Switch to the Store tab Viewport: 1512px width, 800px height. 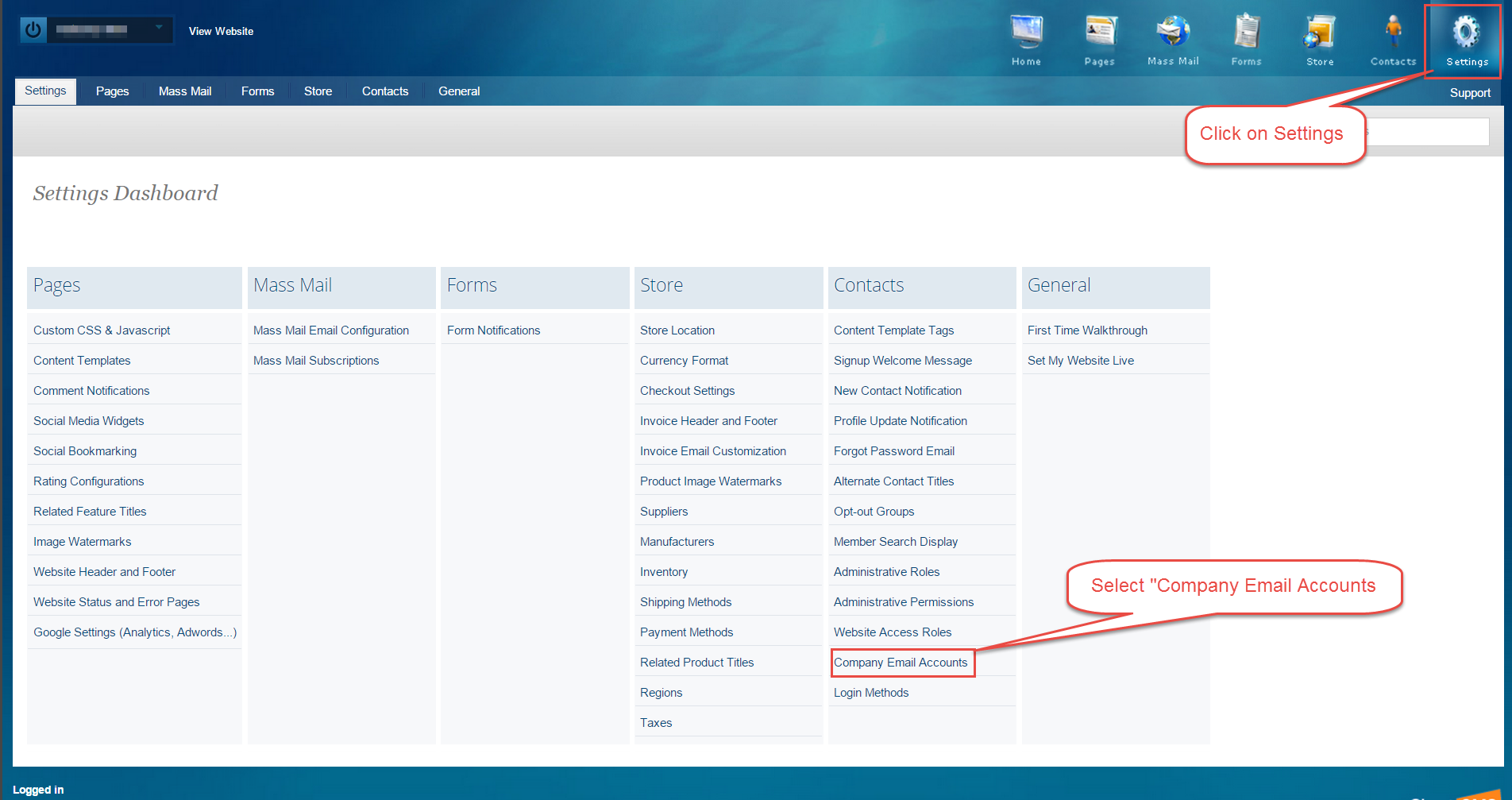318,91
